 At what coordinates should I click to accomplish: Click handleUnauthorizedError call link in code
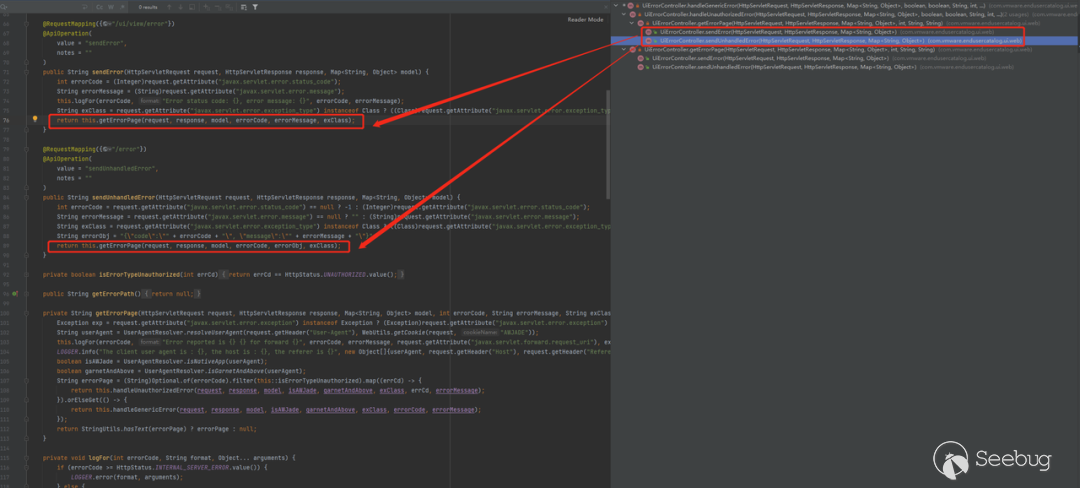click(x=128, y=390)
